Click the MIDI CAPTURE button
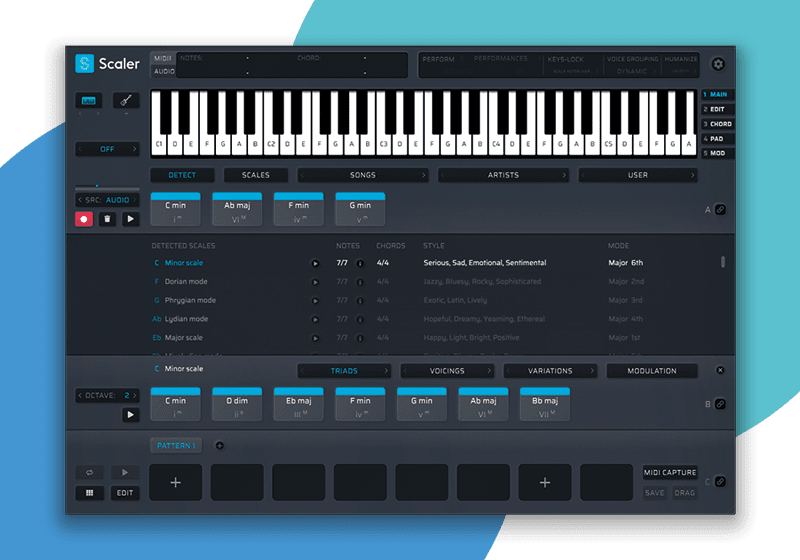 point(670,472)
